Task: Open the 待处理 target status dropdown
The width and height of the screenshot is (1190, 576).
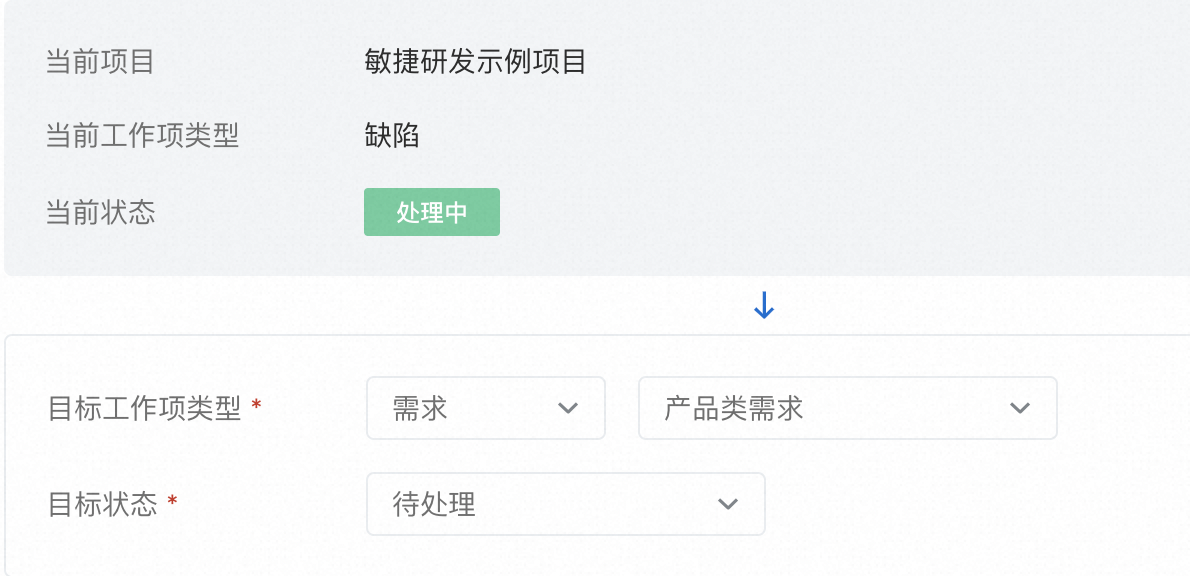Action: point(565,504)
